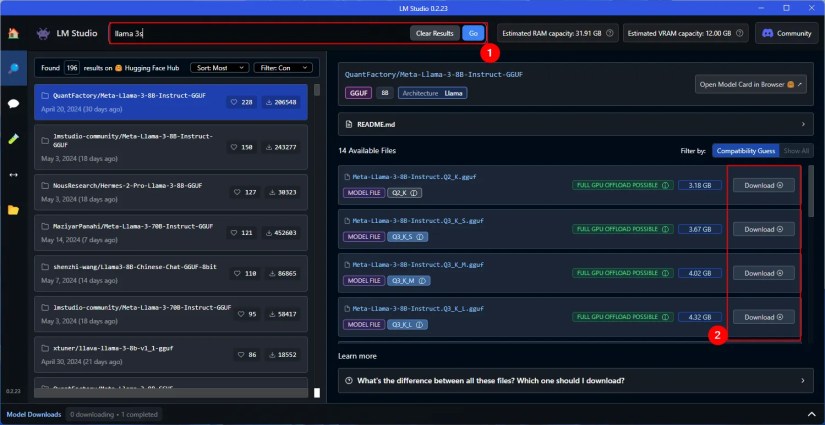Click GPU offload info icon for Q2_K file
This screenshot has width=825, height=425.
coord(666,185)
